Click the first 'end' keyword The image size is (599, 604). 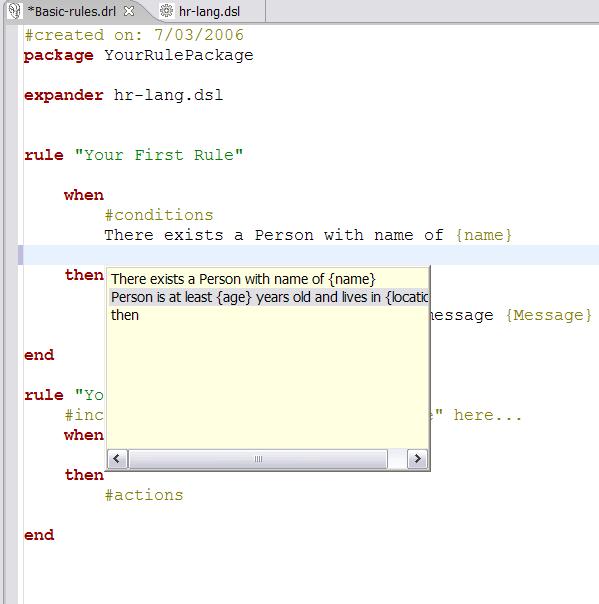click(39, 355)
